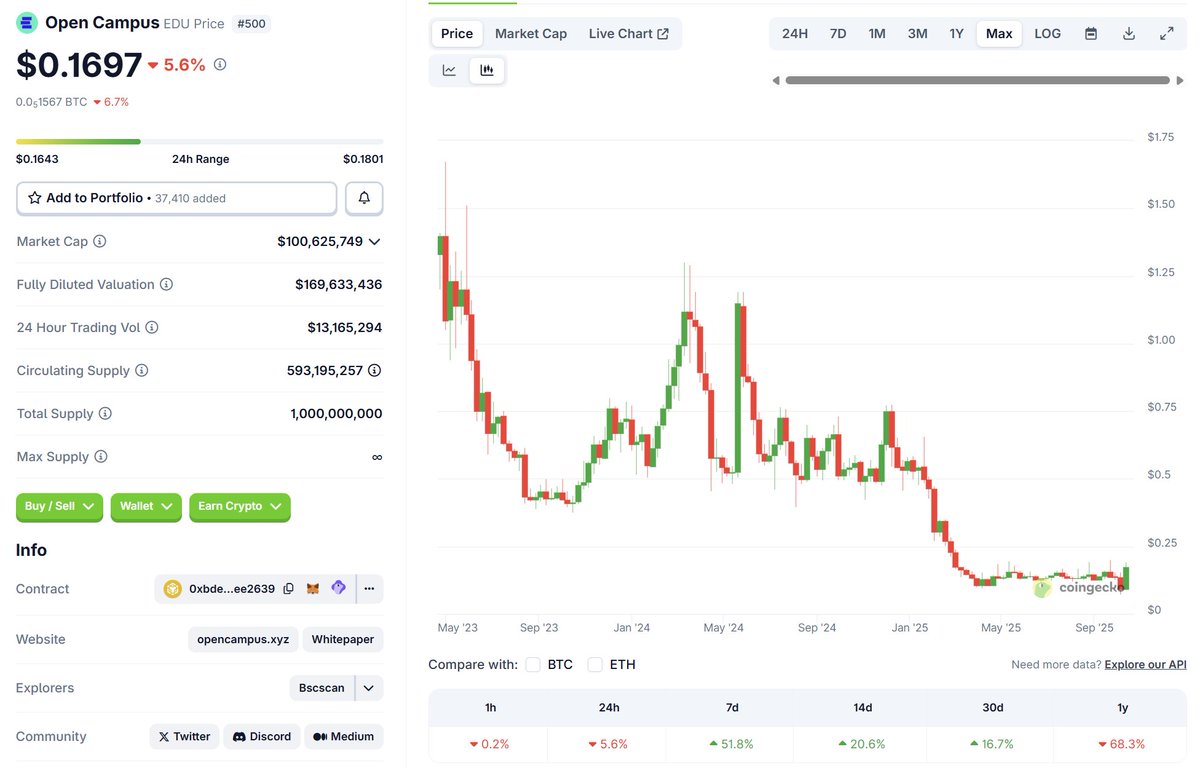Select the 1M time range
This screenshot has height=768, width=1200.
click(x=877, y=34)
